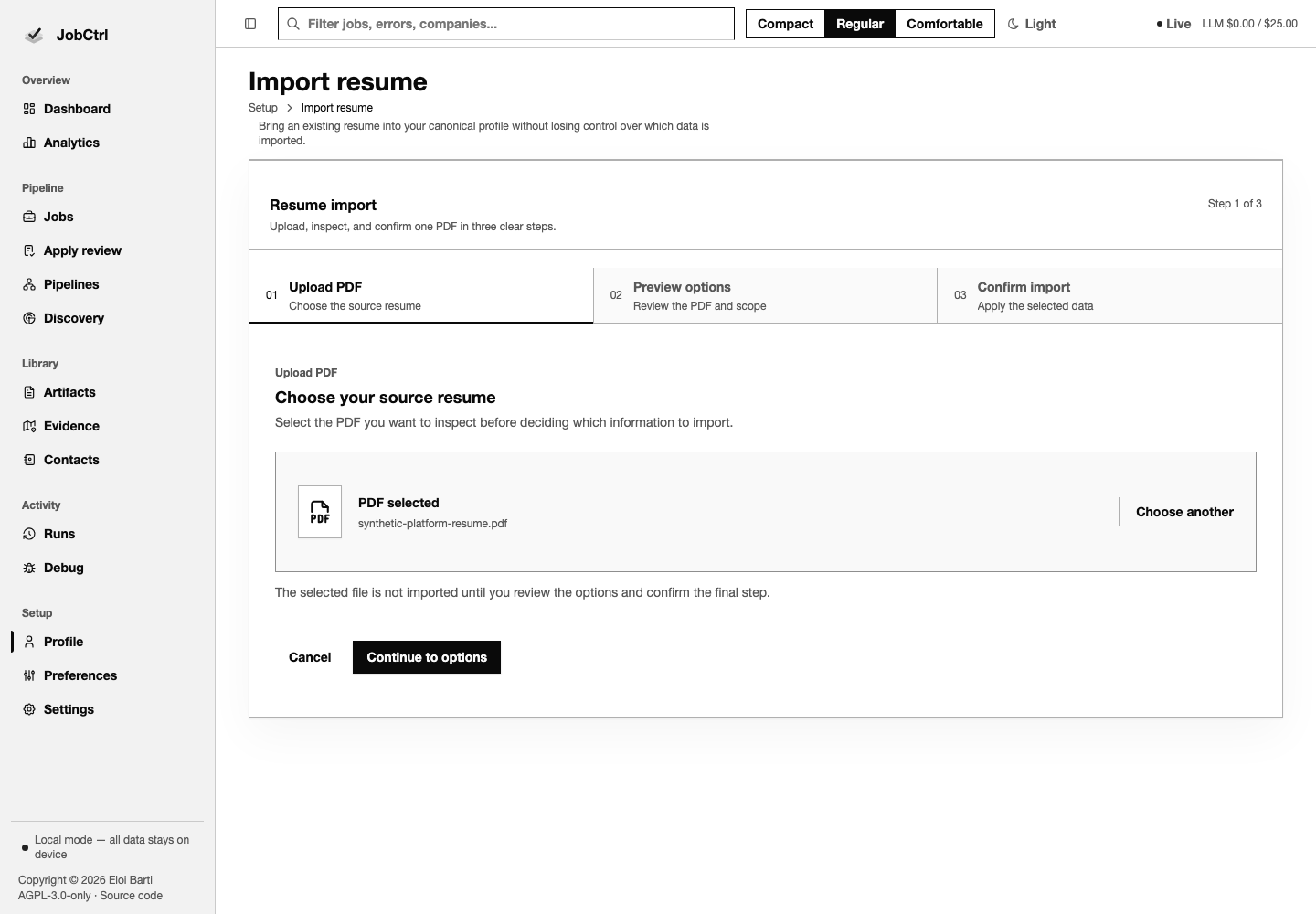Viewport: 1316px width, 914px height.
Task: Click the Import resume breadcrumb text
Action: coord(337,108)
